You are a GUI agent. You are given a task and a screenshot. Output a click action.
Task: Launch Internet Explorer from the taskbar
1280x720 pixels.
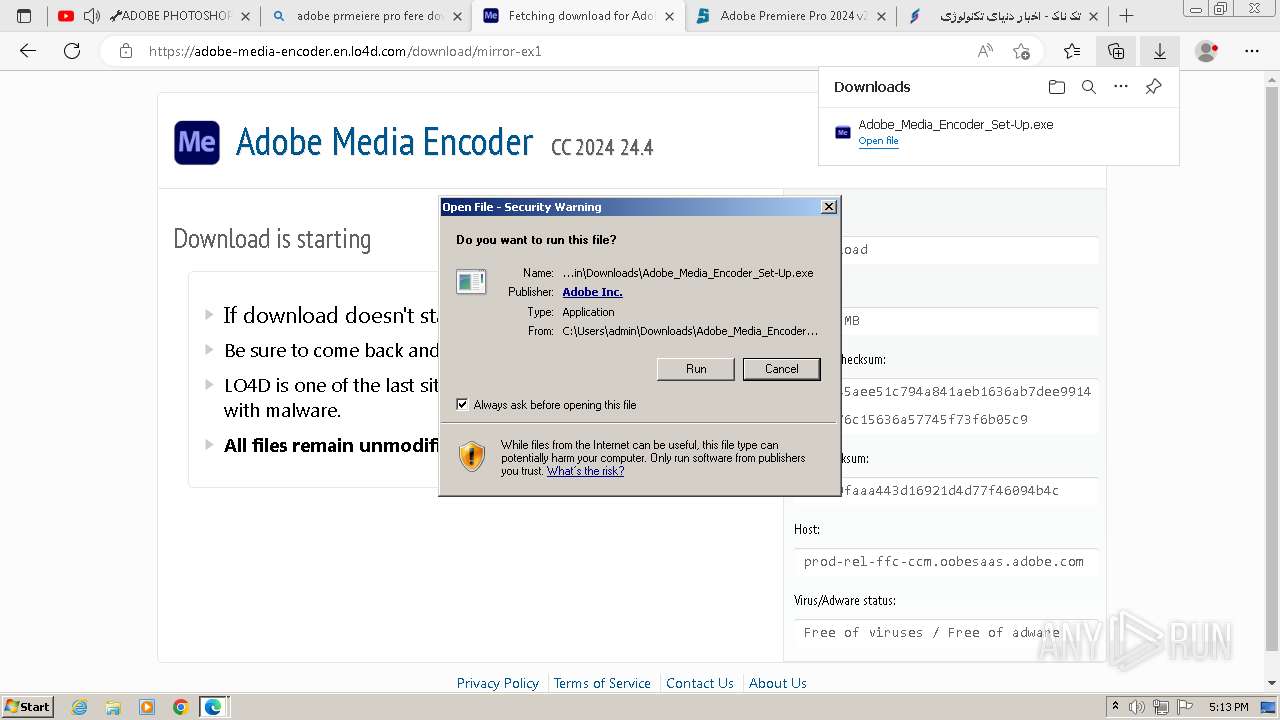pos(80,707)
